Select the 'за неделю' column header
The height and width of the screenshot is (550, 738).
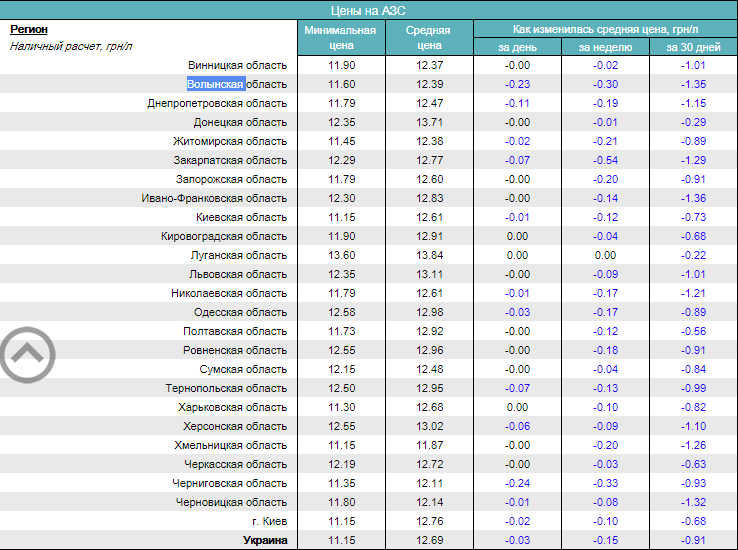click(x=605, y=47)
